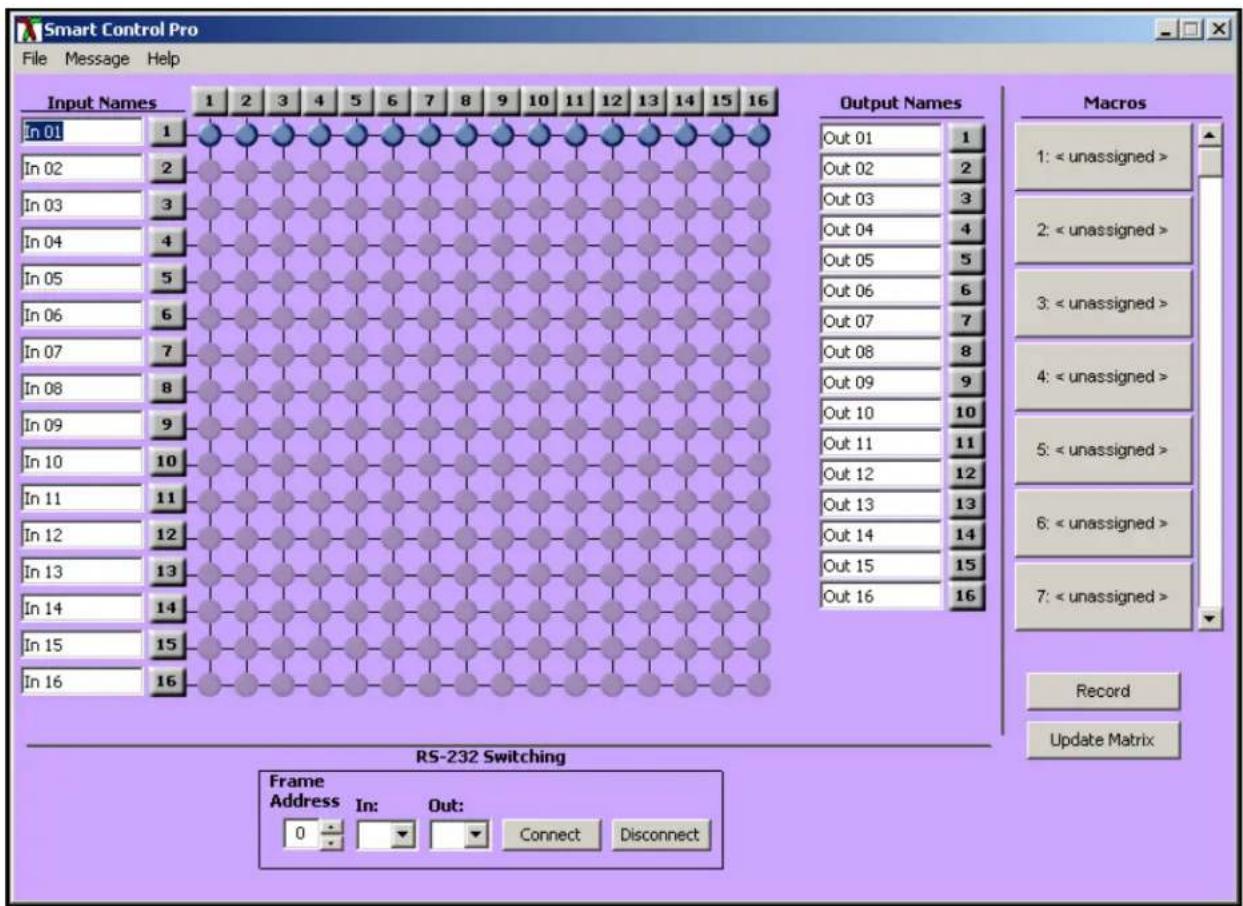Click the Macros list scroll down arrow
Viewport: 1243px width, 906px height.
[1211, 620]
